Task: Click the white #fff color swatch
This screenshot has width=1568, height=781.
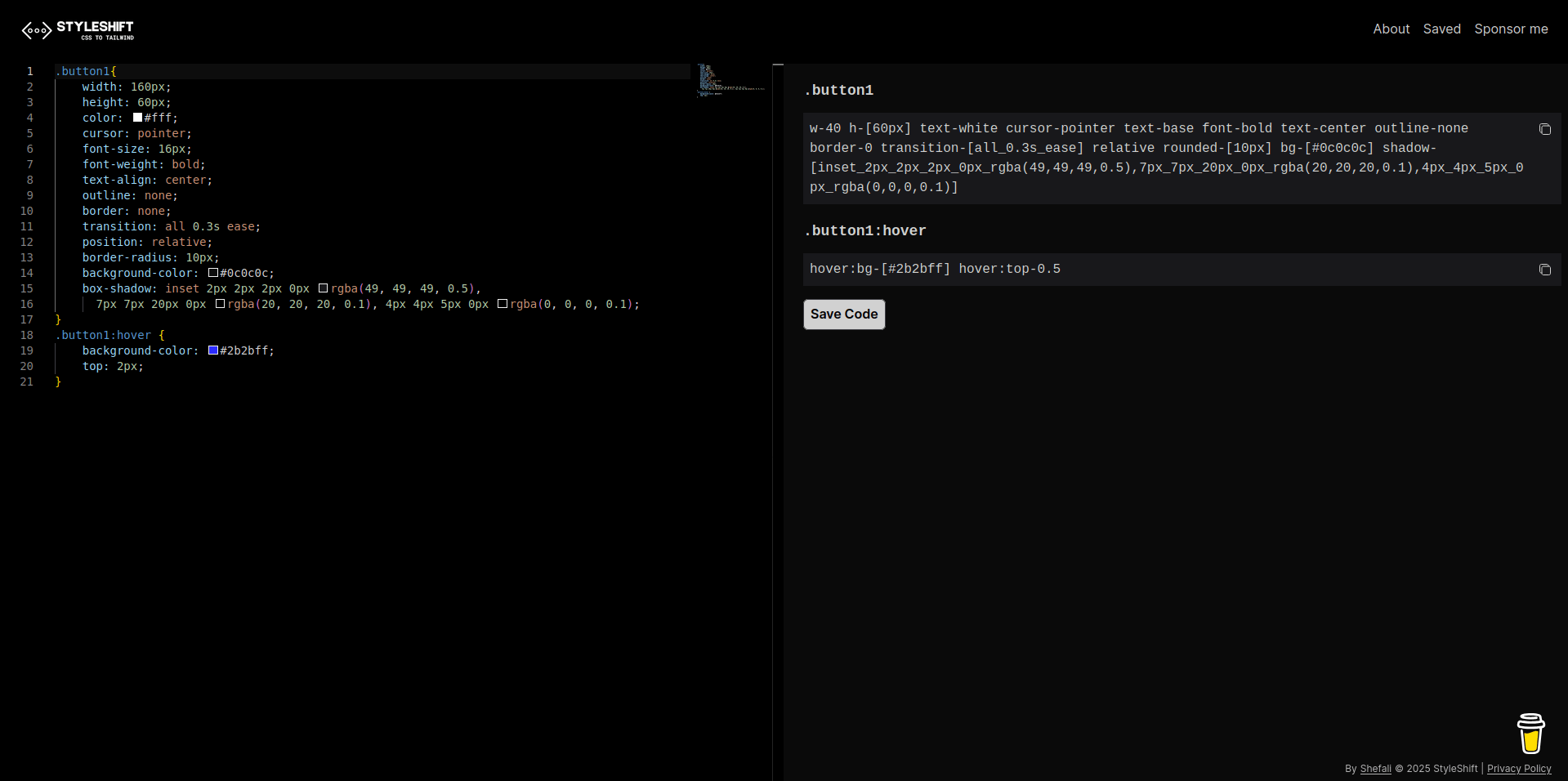Action: pos(138,118)
